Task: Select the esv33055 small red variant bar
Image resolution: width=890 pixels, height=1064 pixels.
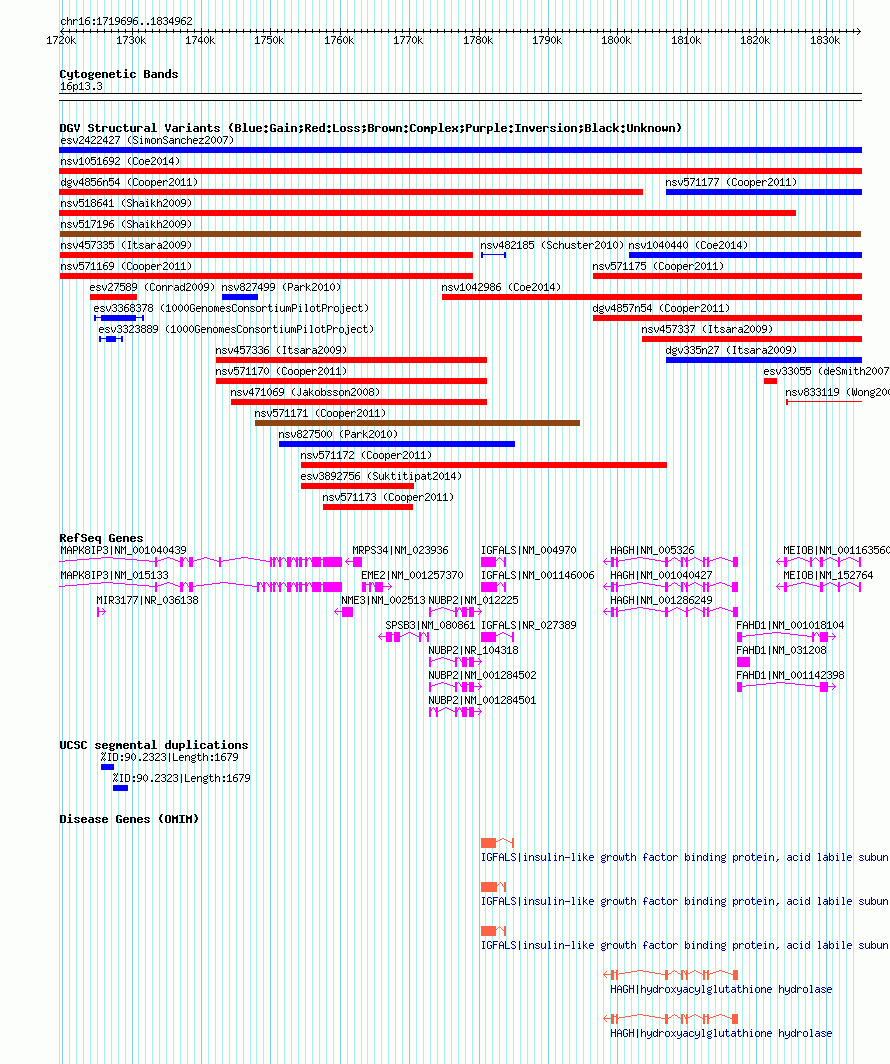Action: tap(770, 381)
